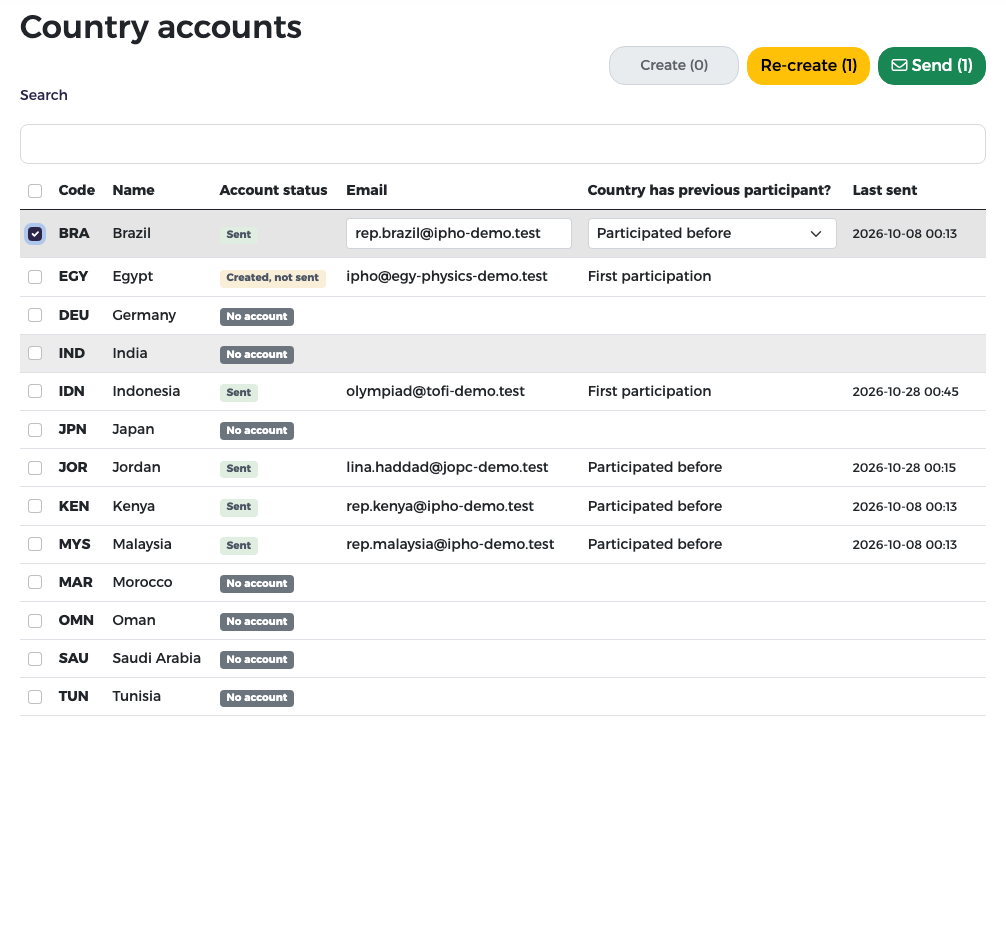
Task: Click No account badge for Saudi Arabia
Action: click(x=257, y=659)
